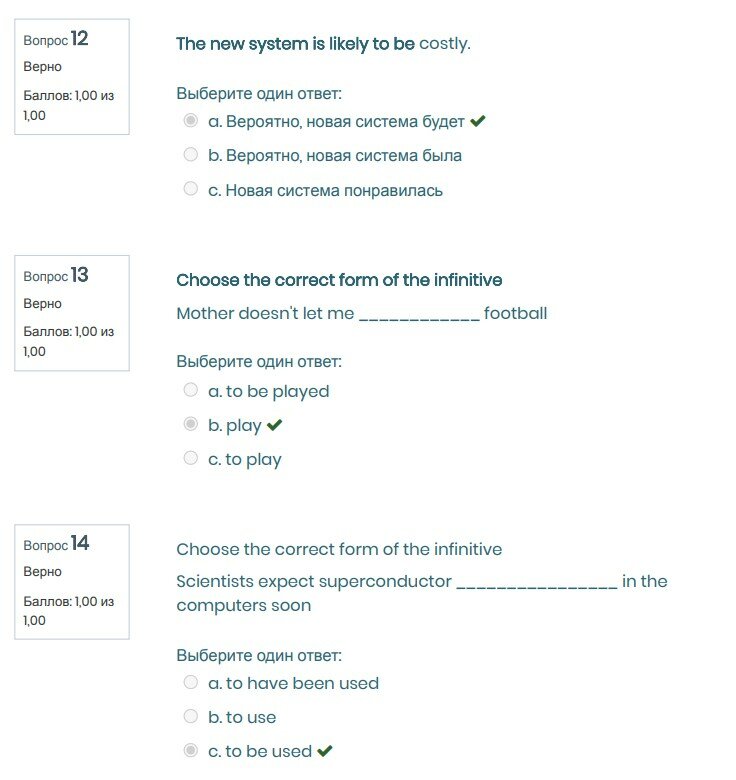Image resolution: width=736 pixels, height=780 pixels.
Task: Click the 'Вопрос 12' info box
Action: click(x=72, y=76)
